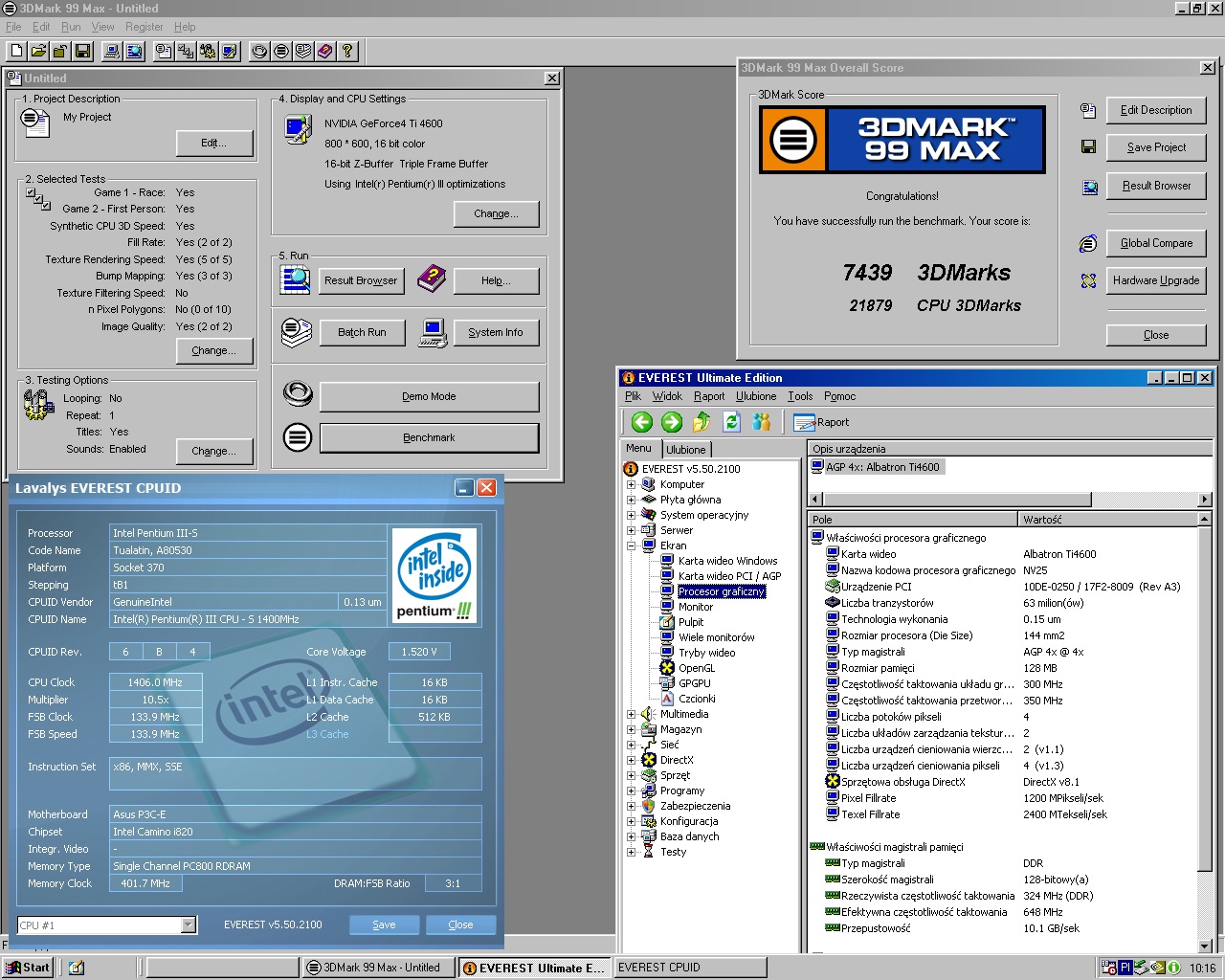Select Monitor in the EVEREST tree

[x=696, y=607]
